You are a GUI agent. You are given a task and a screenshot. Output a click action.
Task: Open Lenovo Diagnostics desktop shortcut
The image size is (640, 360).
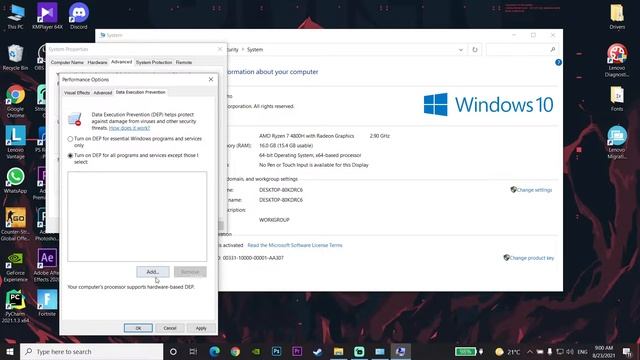coord(617,60)
